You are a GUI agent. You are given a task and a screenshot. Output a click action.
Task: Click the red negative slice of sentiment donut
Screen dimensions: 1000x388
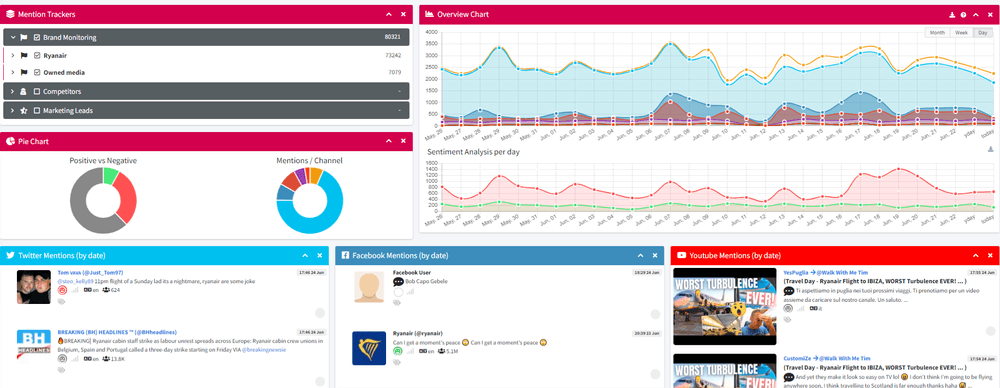tap(126, 198)
